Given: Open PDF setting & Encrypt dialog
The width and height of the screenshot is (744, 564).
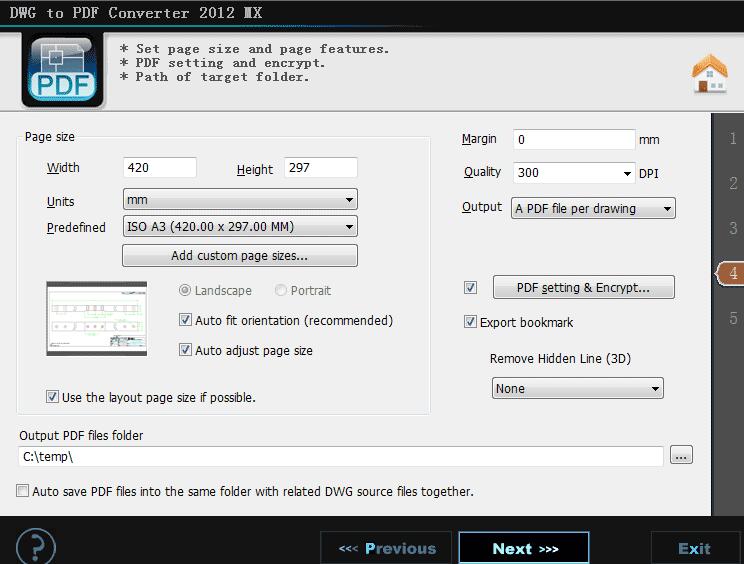Looking at the screenshot, I should tap(584, 287).
